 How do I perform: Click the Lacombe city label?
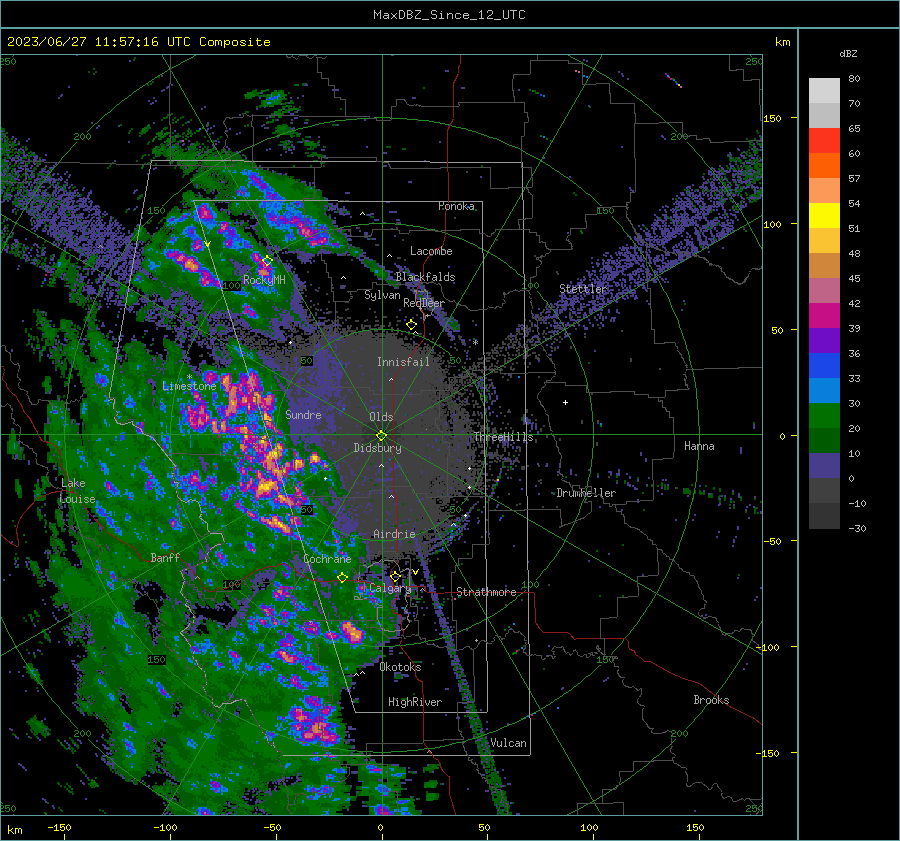pyautogui.click(x=431, y=251)
